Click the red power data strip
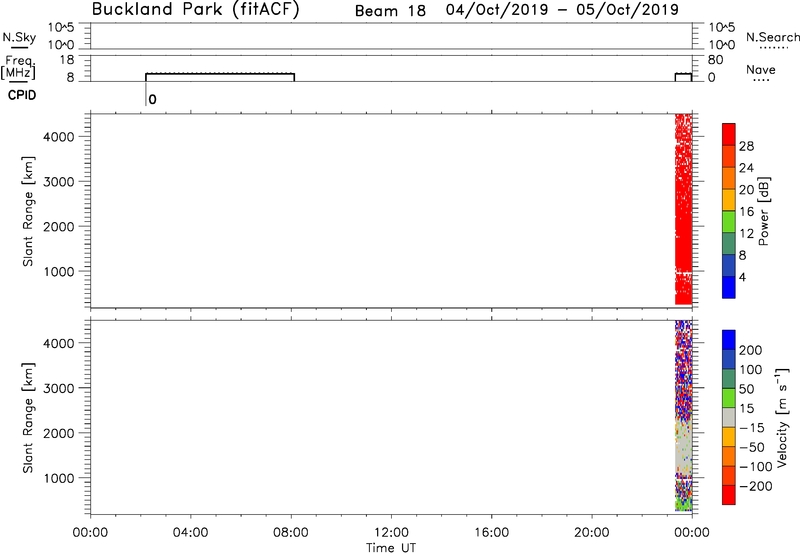Screen dimensions: 800x554 (x=684, y=209)
